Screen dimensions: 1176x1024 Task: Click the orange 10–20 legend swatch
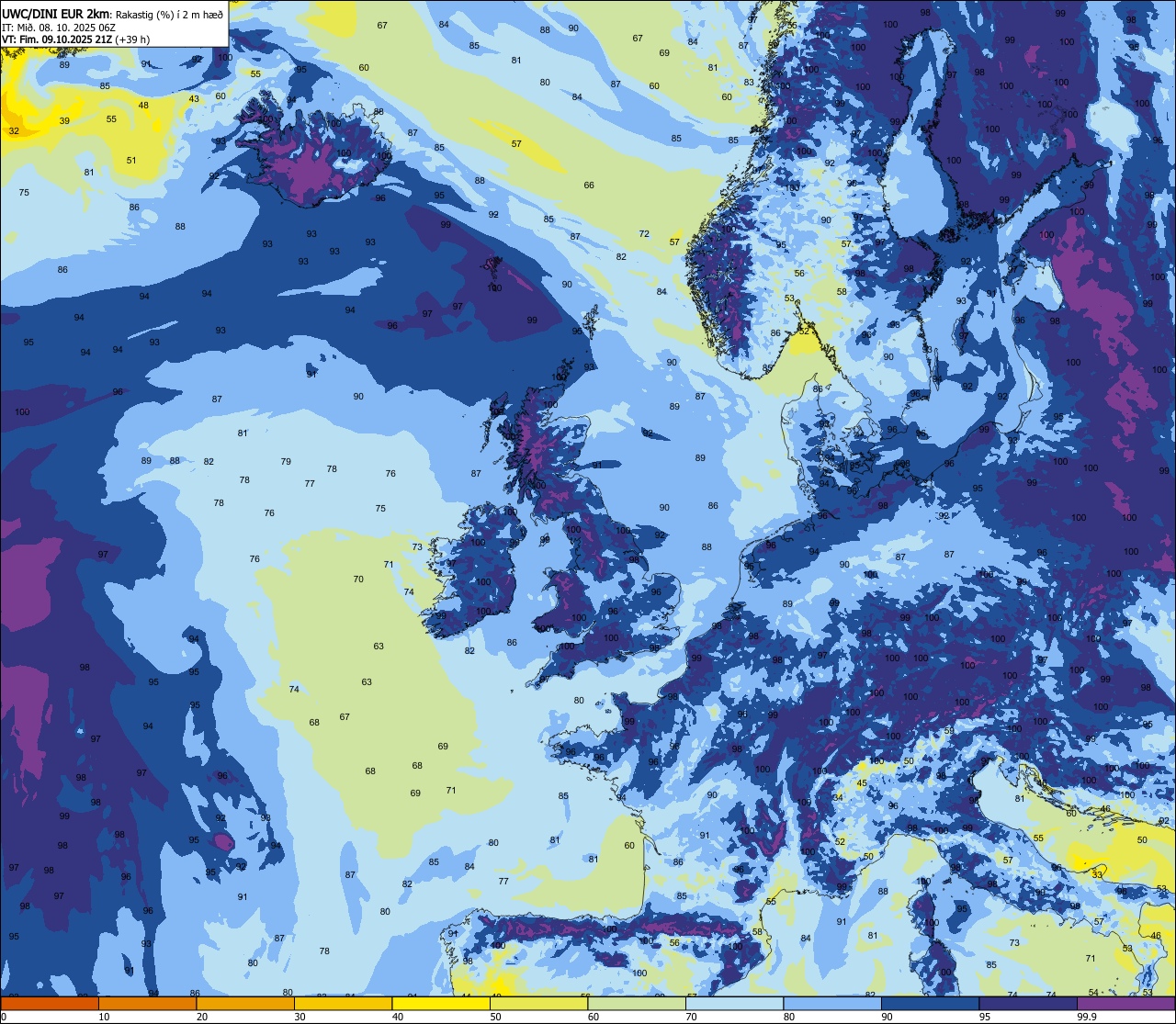pyautogui.click(x=147, y=1003)
